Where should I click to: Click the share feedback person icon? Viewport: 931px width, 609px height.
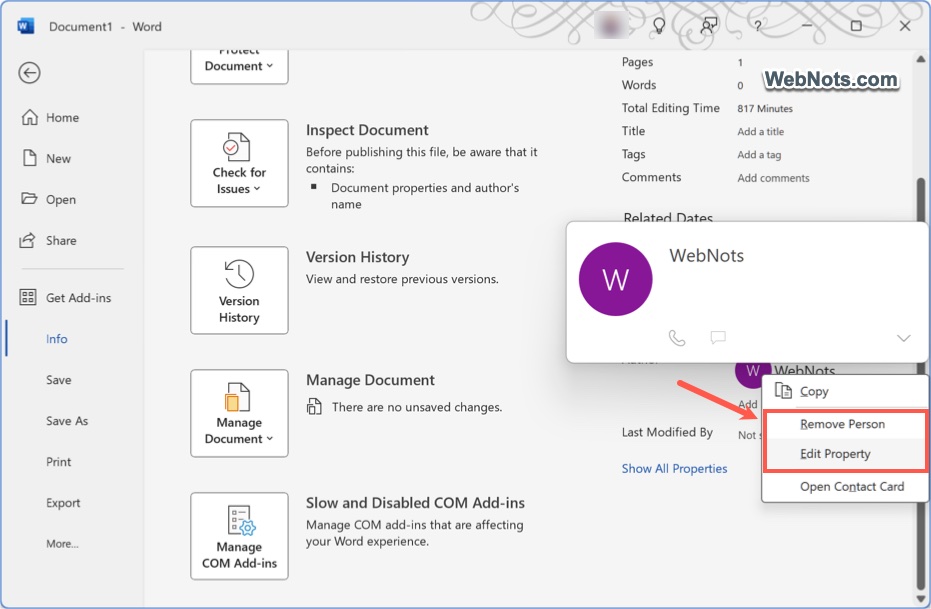coord(708,26)
